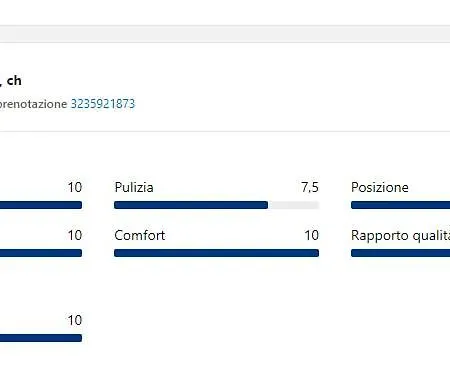
Task: Click the 7,5 Pulizia score
Action: (x=310, y=187)
